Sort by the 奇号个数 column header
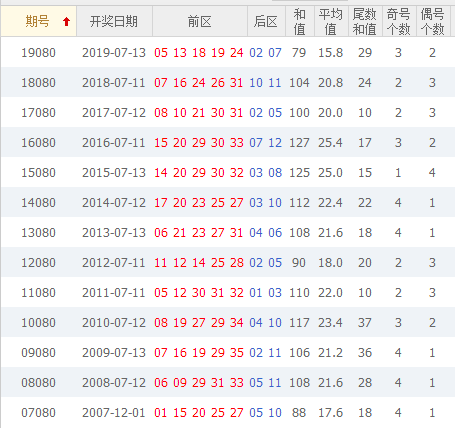 [399, 21]
